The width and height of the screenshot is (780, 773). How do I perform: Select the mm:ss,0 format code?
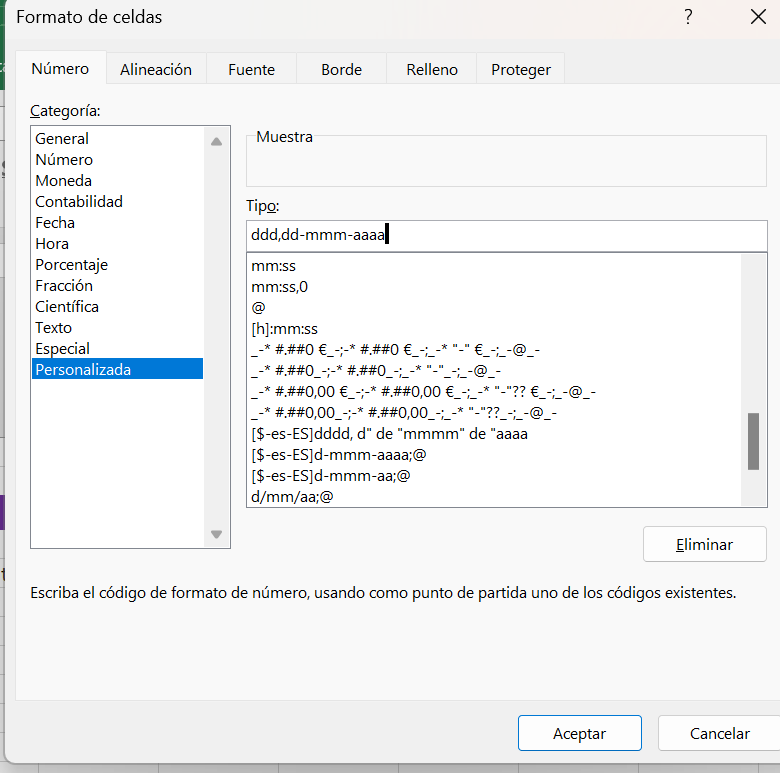point(494,287)
